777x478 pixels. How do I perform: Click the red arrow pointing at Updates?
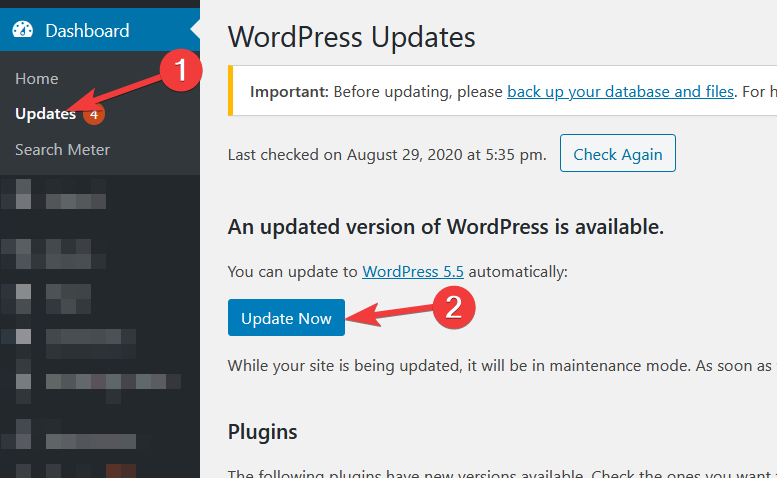(x=114, y=93)
